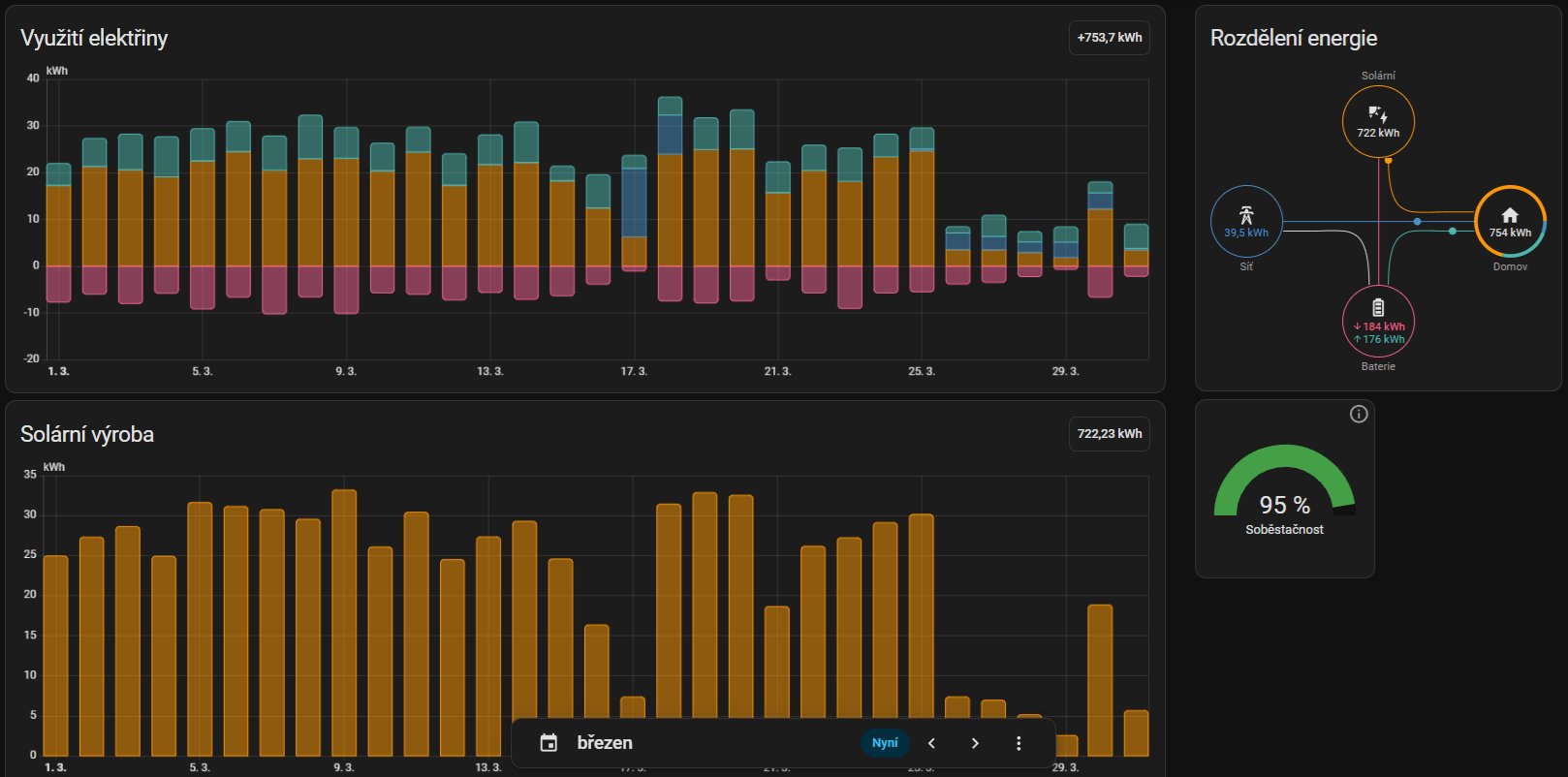Open the březen date range picker

[605, 743]
